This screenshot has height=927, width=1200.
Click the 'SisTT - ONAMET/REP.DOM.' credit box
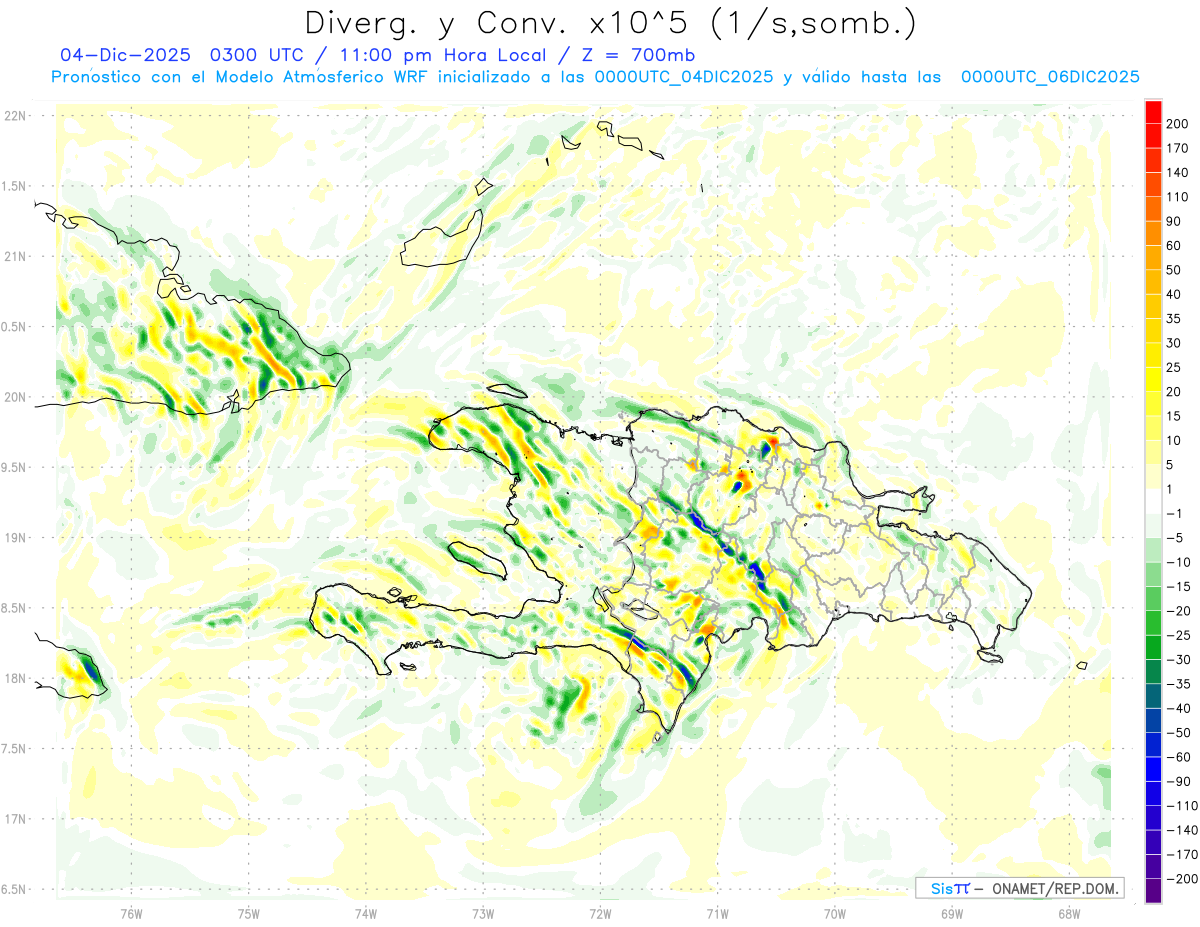1019,888
